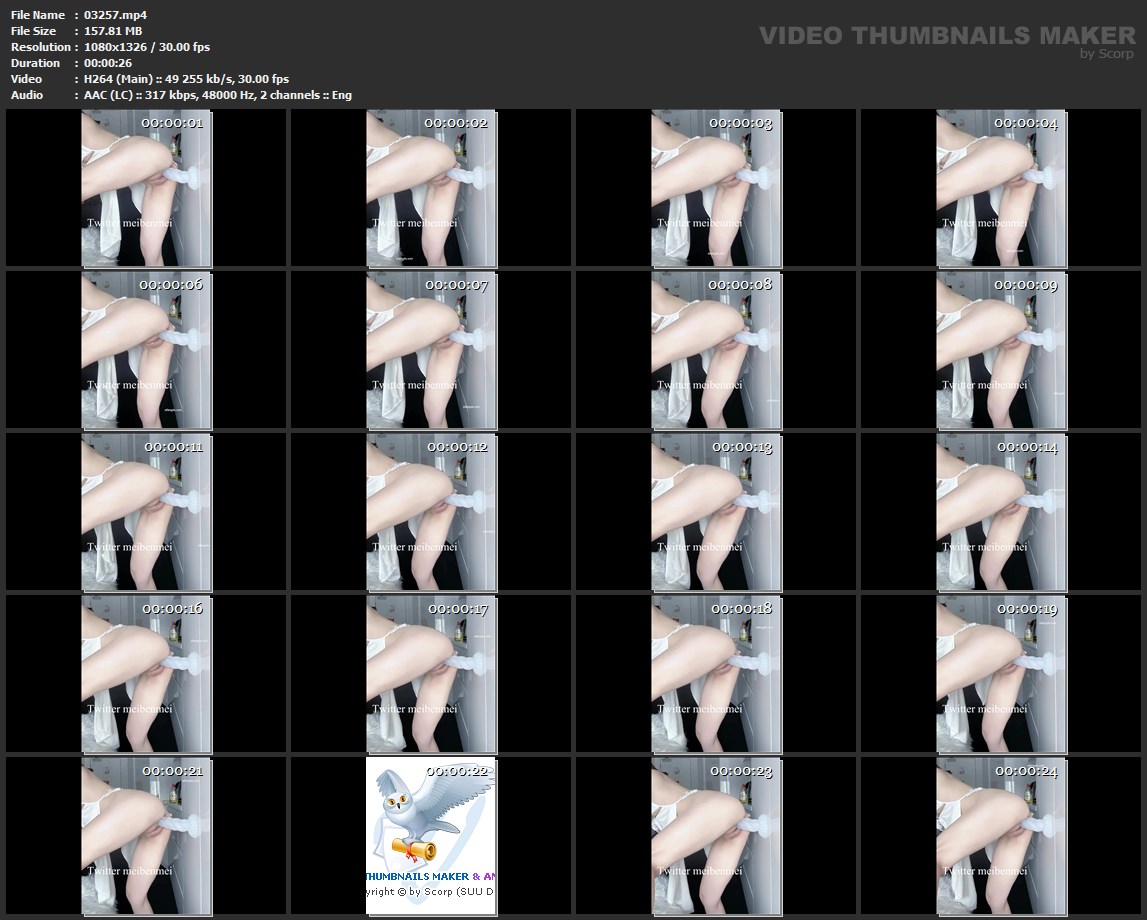
Task: Select the frame at 00:00:02
Action: click(x=431, y=188)
